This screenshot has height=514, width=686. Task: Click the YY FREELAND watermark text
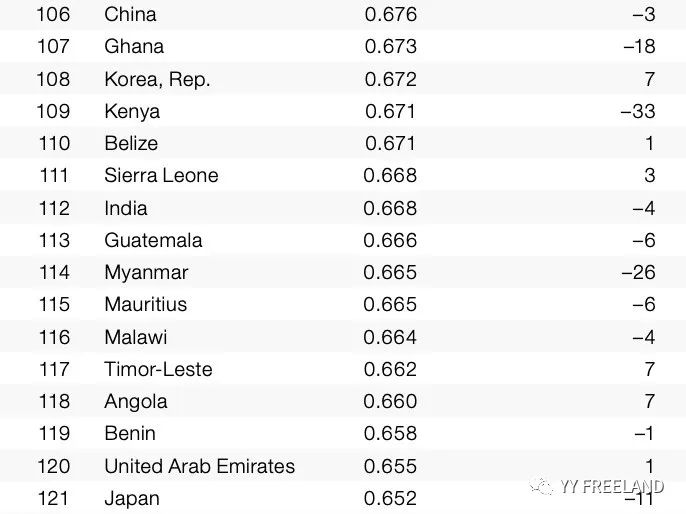click(612, 486)
